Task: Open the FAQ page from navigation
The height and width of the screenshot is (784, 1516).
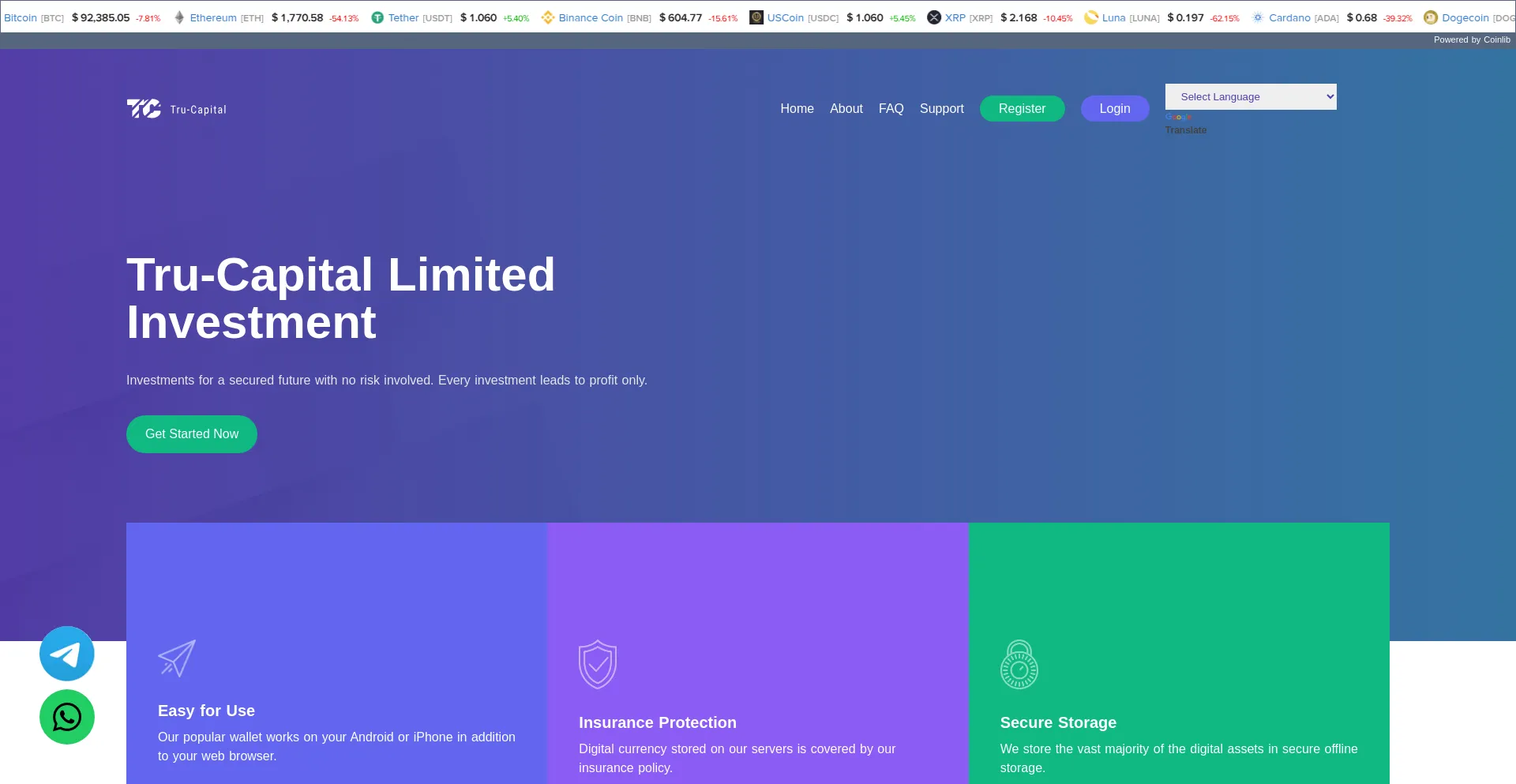Action: point(891,108)
